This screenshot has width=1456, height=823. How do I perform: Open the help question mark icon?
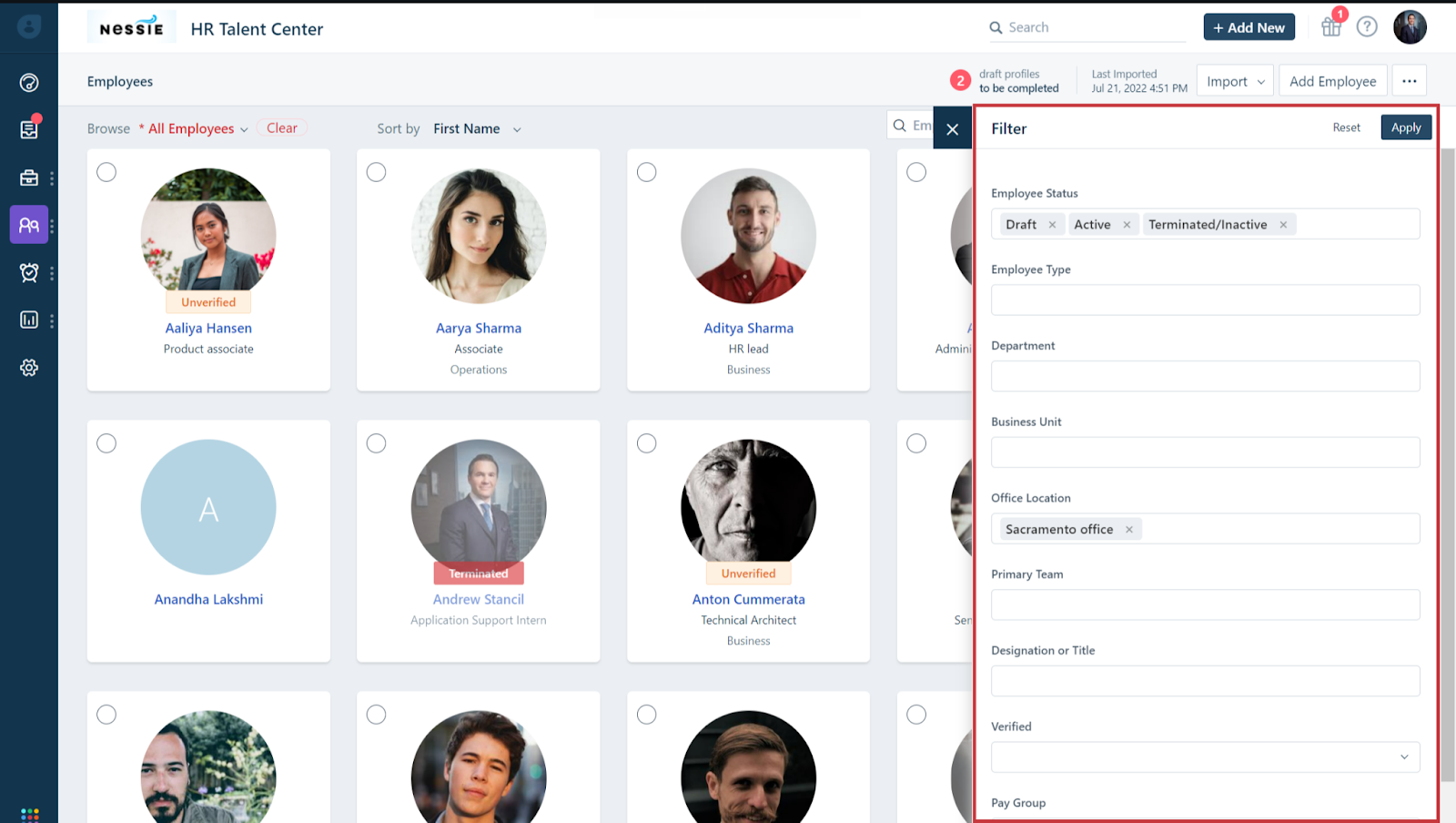click(x=1367, y=26)
